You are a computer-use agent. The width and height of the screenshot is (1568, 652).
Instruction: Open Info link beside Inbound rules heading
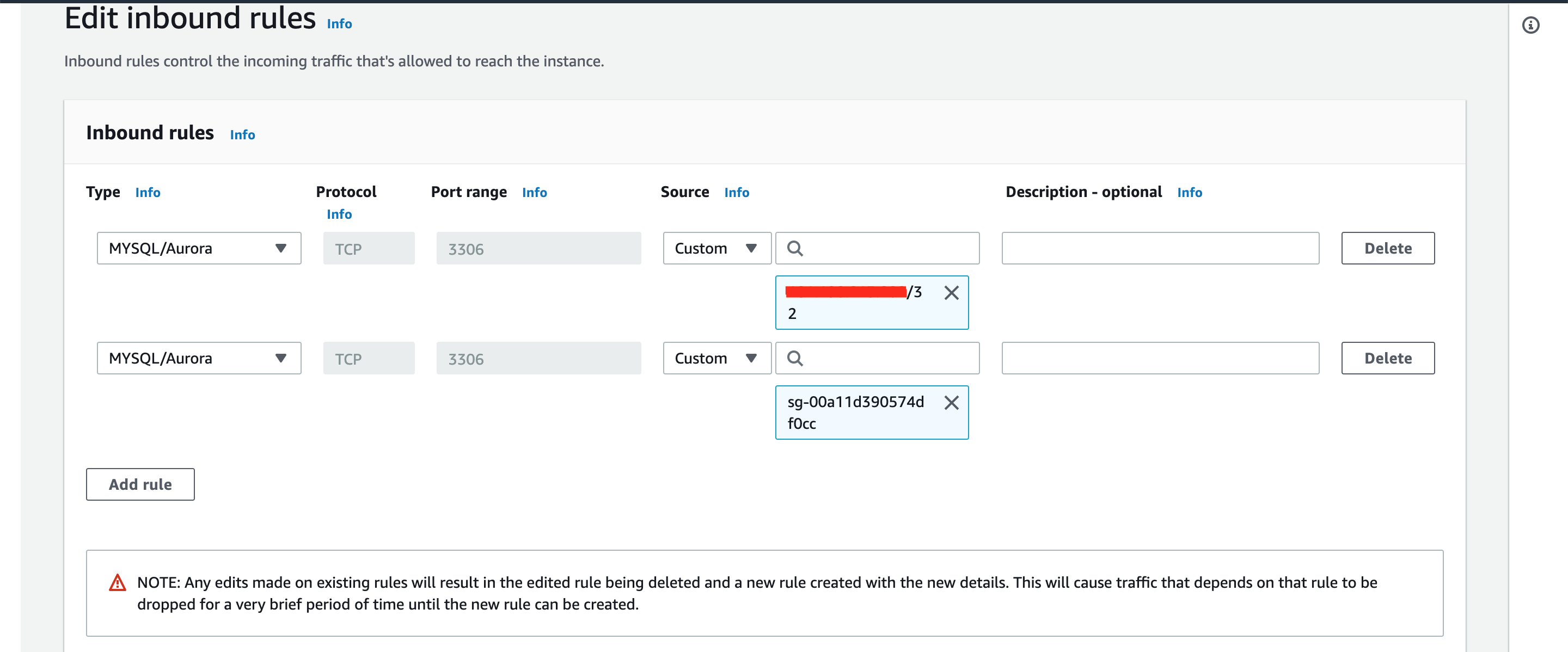pyautogui.click(x=242, y=135)
